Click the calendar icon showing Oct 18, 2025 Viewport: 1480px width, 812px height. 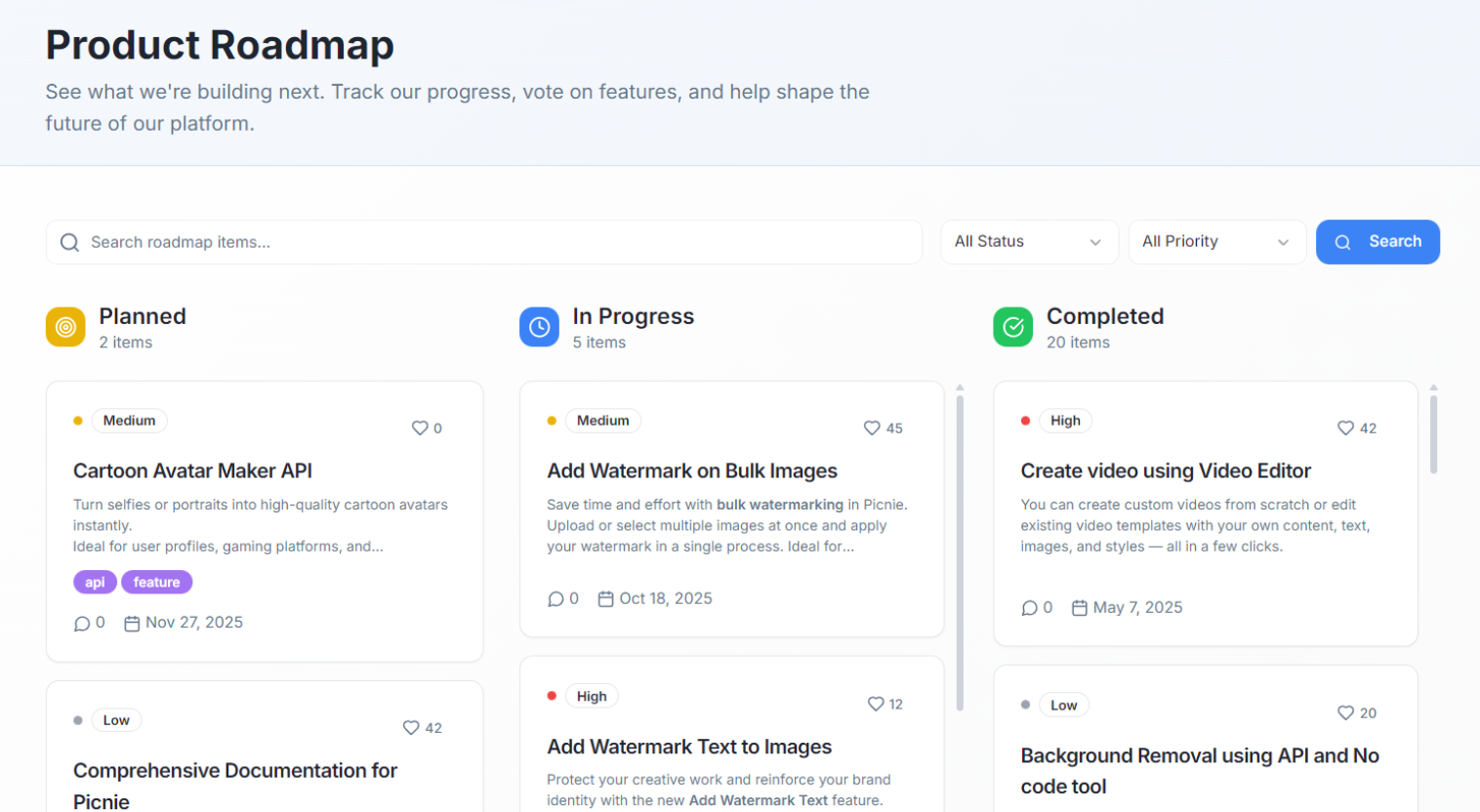pyautogui.click(x=607, y=597)
